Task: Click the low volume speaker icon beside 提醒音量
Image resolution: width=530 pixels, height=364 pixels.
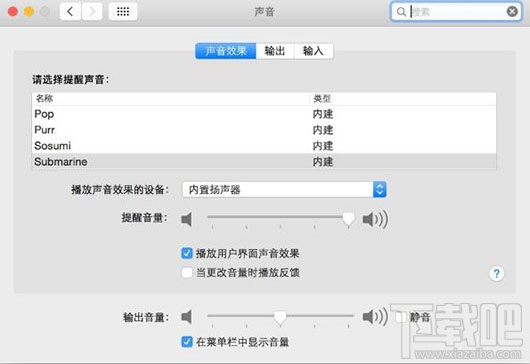Action: click(187, 219)
